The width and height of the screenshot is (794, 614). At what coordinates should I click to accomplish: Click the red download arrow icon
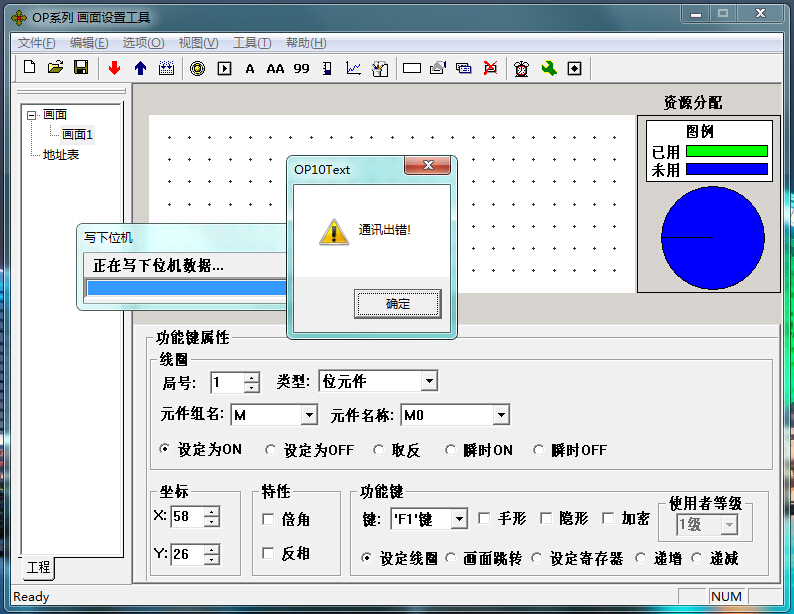(114, 68)
